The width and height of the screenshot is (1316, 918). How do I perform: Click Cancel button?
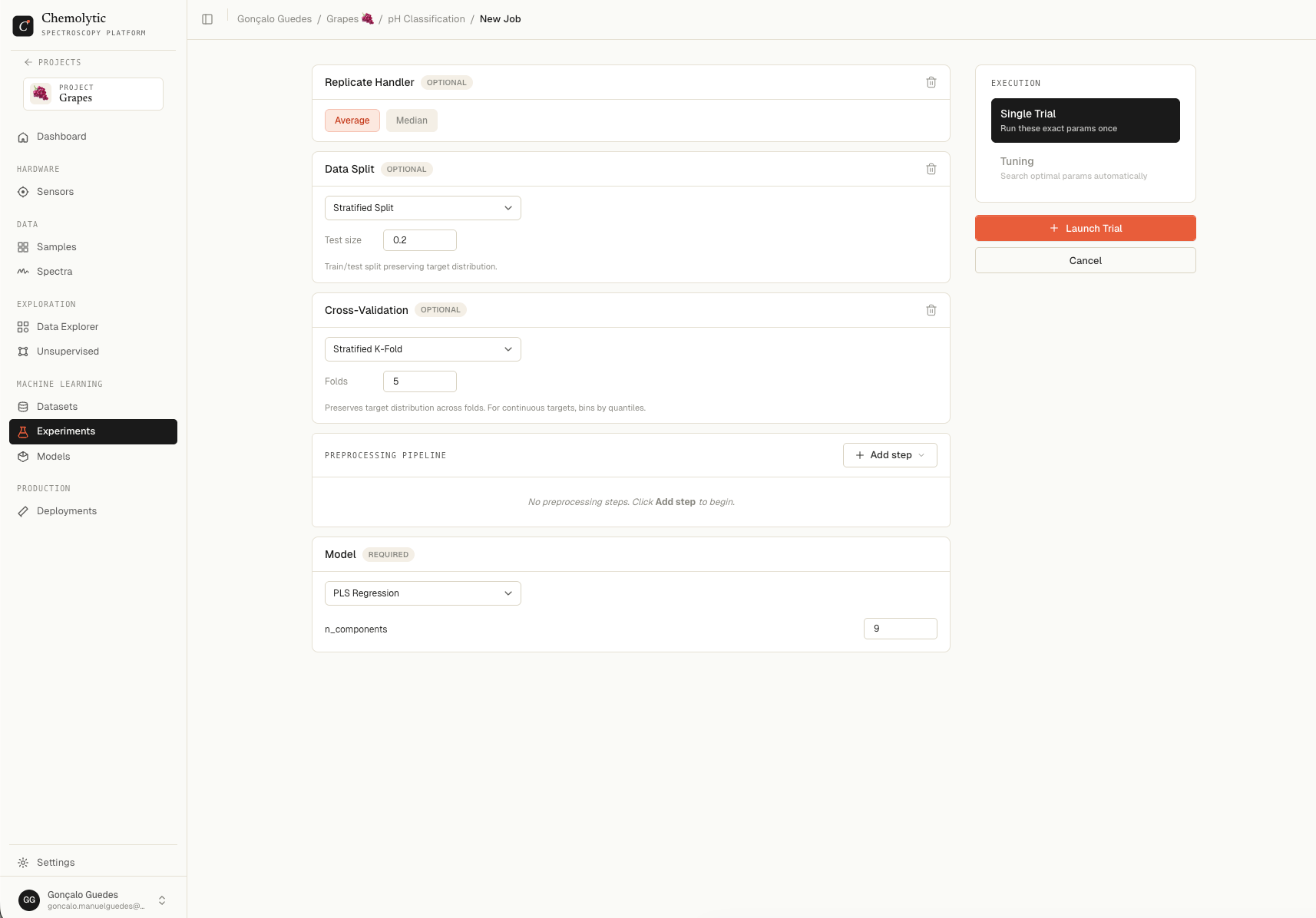pyautogui.click(x=1086, y=260)
